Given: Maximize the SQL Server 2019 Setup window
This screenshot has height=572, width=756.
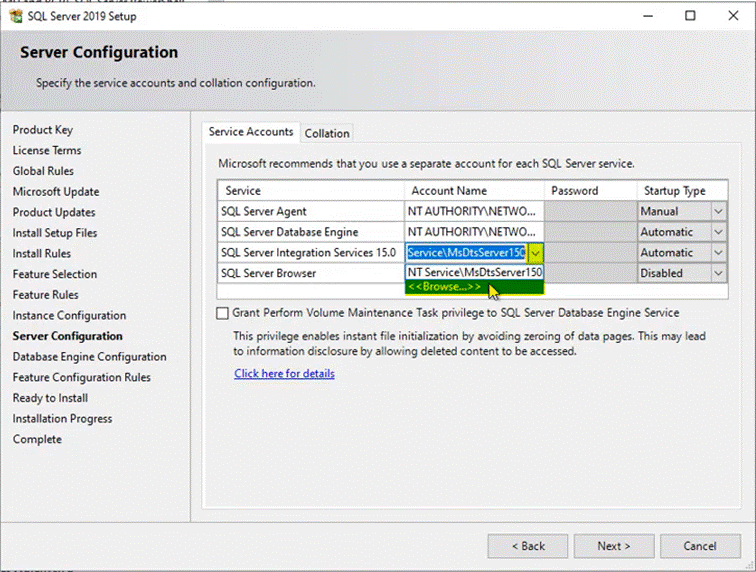Looking at the screenshot, I should coord(690,16).
